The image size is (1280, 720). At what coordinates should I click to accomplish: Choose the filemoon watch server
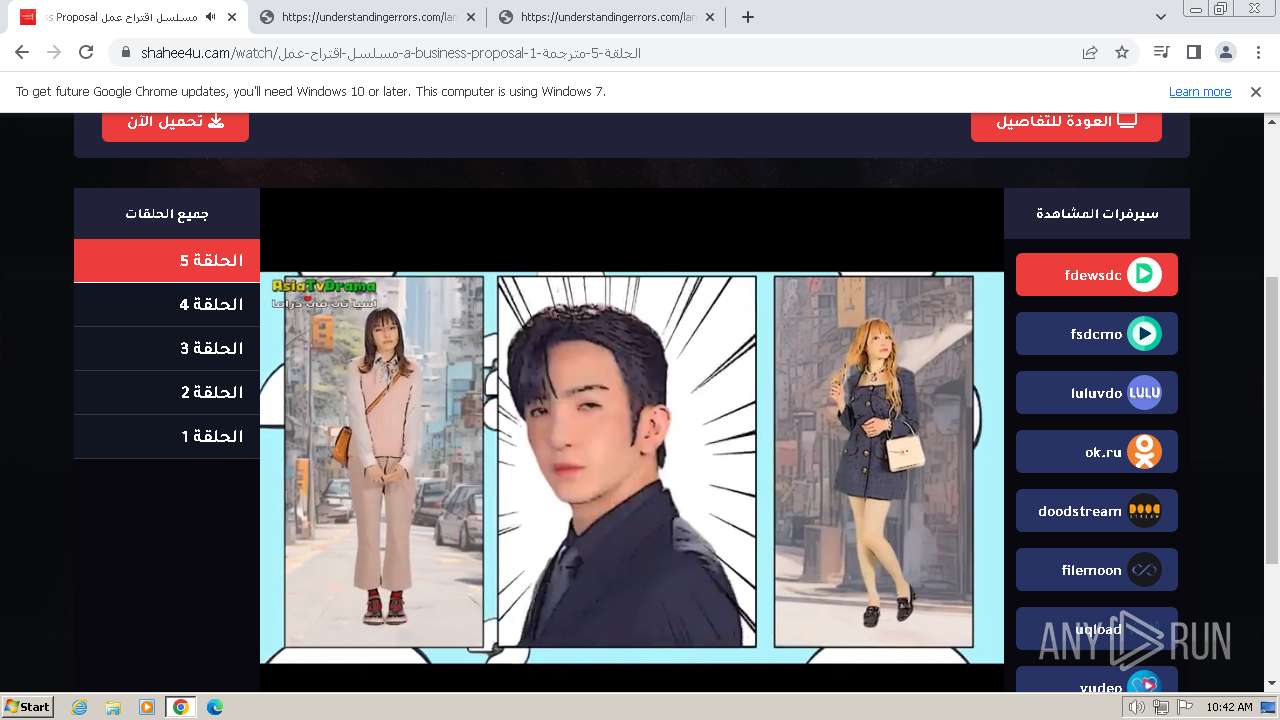[x=1097, y=570]
